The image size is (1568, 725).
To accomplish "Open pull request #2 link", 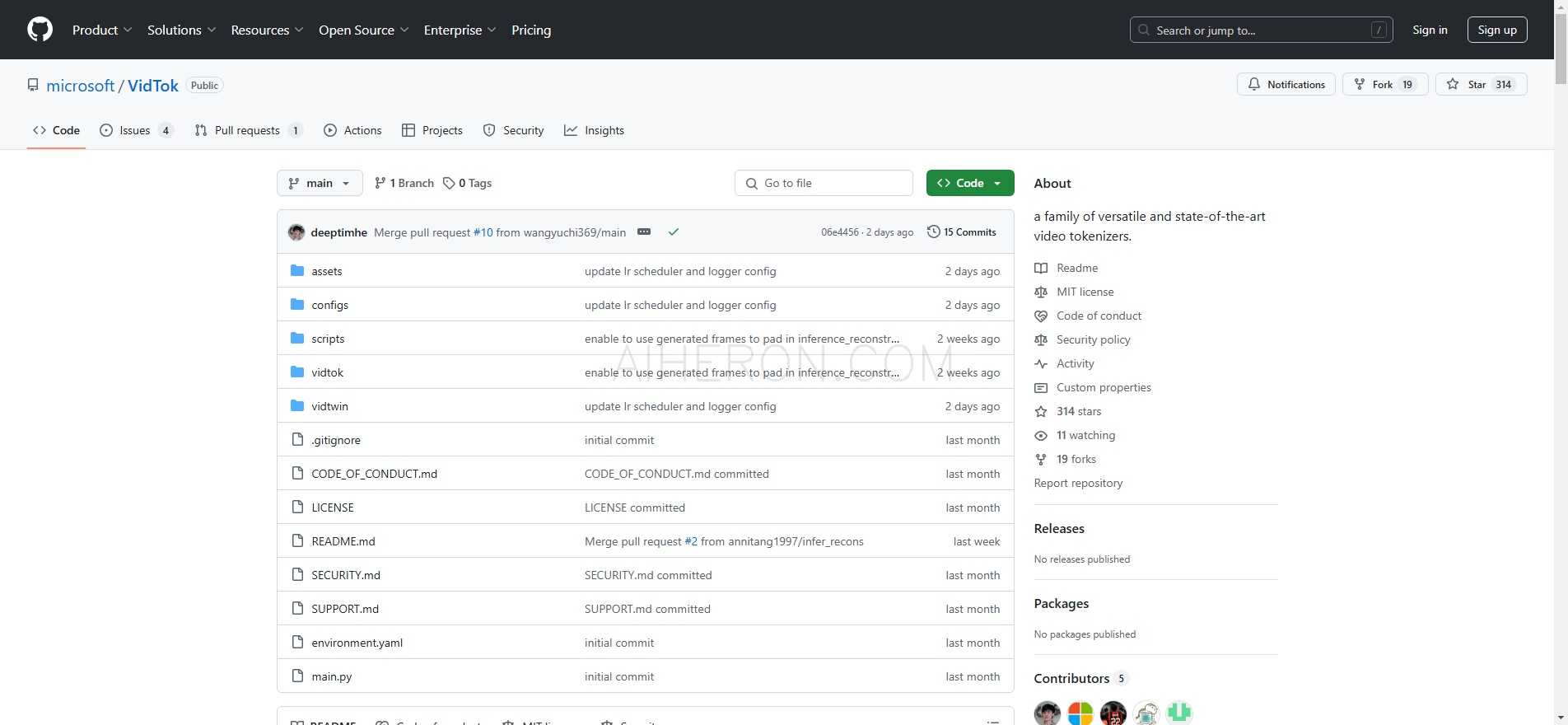I will [691, 541].
